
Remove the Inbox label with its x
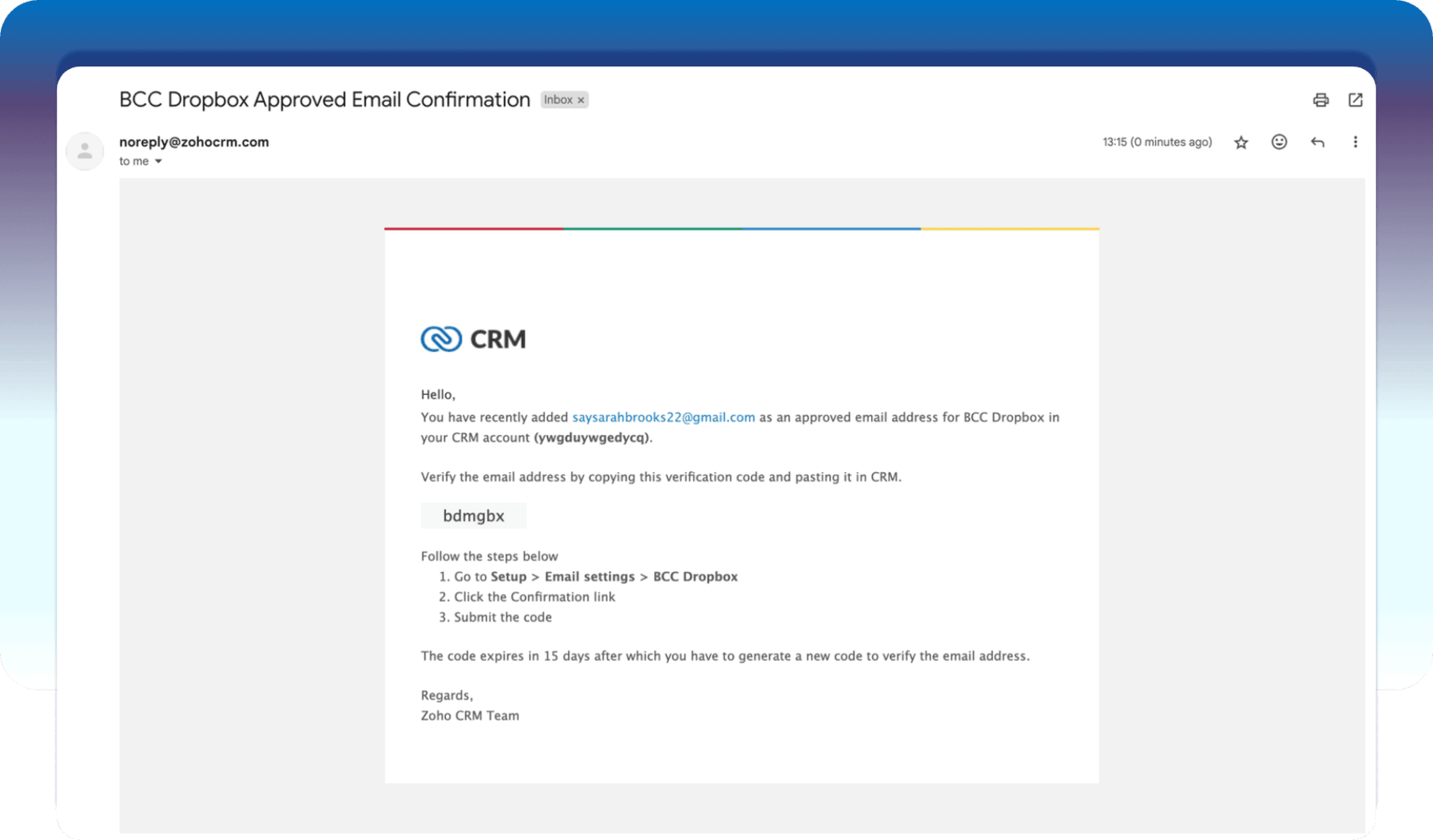[580, 100]
